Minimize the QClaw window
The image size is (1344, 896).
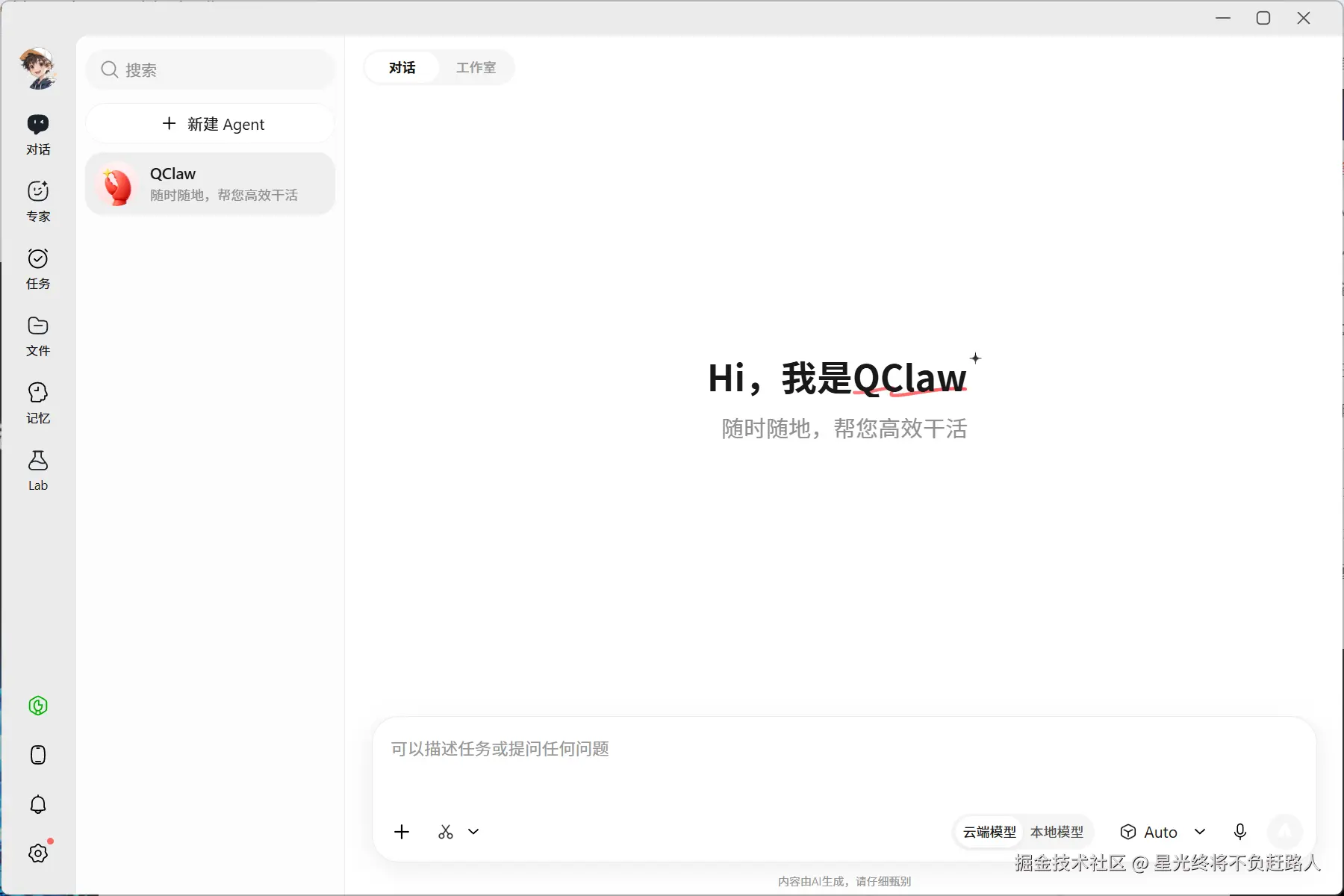(1223, 18)
